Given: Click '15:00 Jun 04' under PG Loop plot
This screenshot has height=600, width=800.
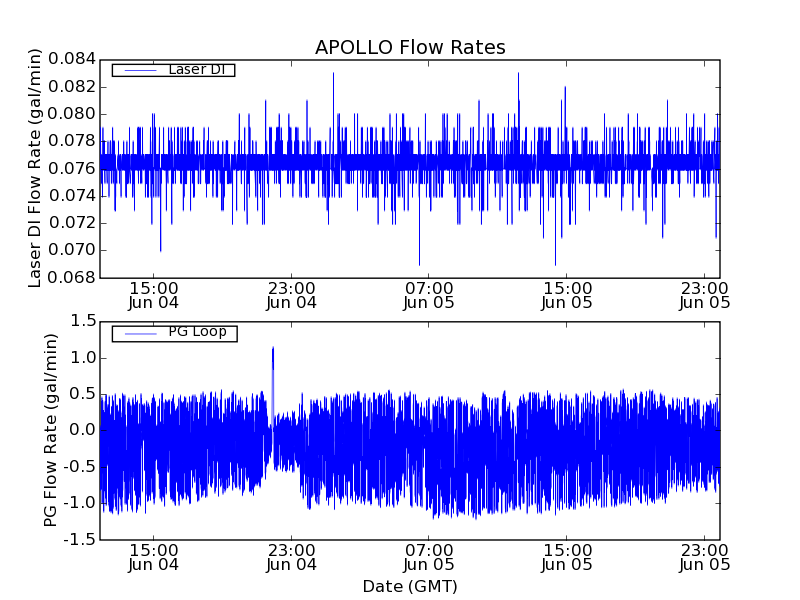Looking at the screenshot, I should pyautogui.click(x=154, y=558).
